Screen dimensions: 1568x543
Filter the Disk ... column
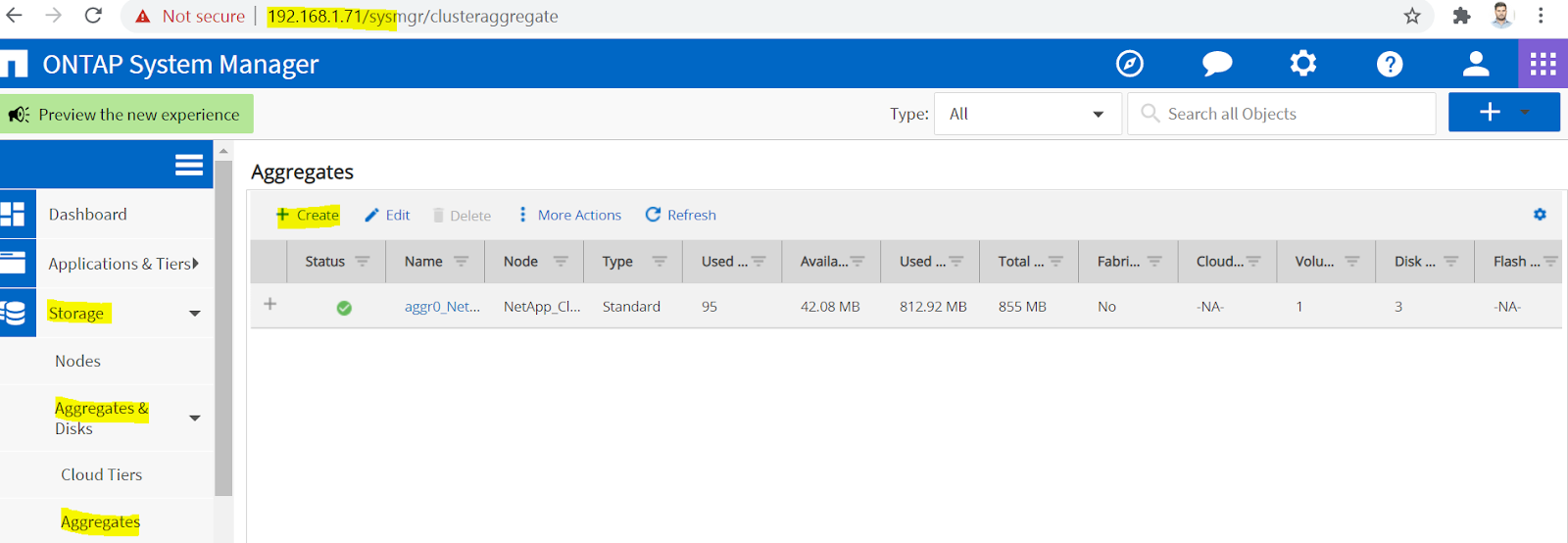pyautogui.click(x=1451, y=262)
